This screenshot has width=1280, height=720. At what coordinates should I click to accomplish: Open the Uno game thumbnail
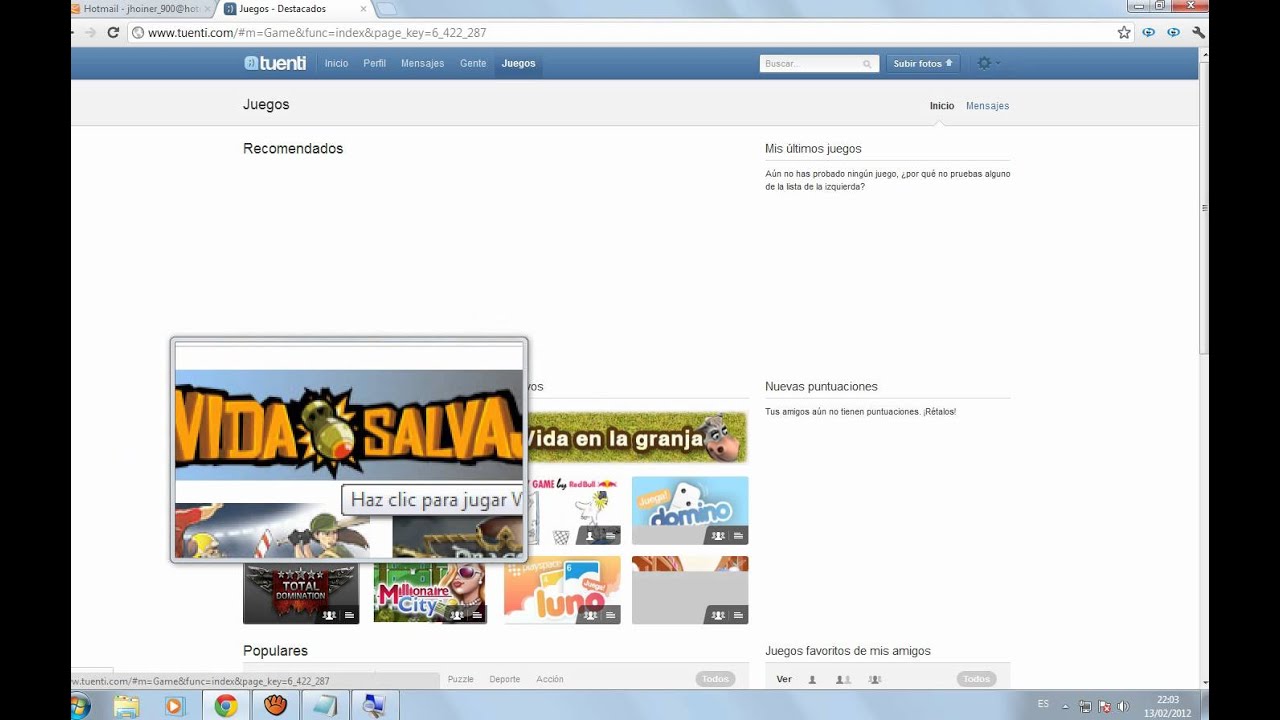point(562,590)
